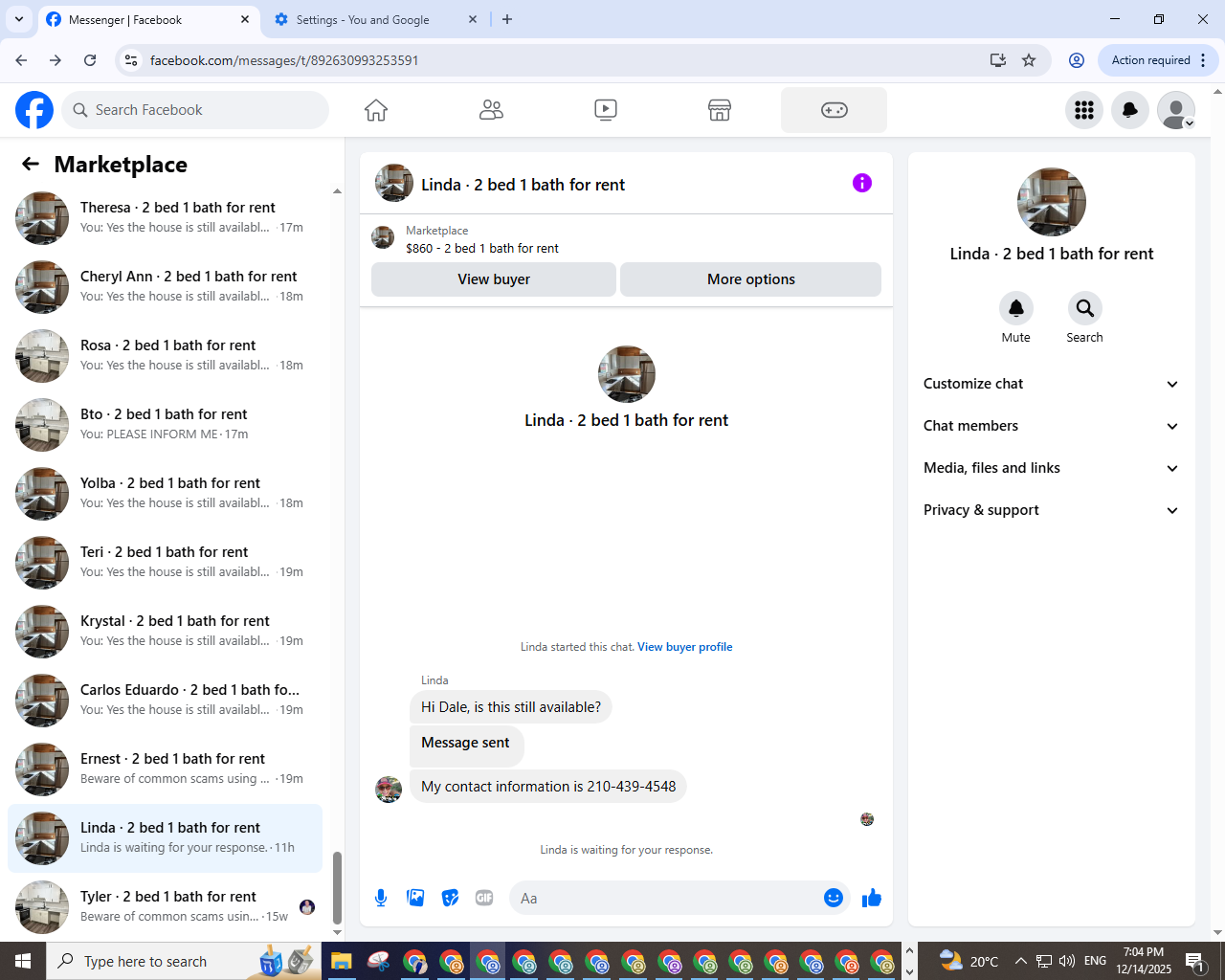Switch to Settings - You and Google tab

(x=375, y=19)
